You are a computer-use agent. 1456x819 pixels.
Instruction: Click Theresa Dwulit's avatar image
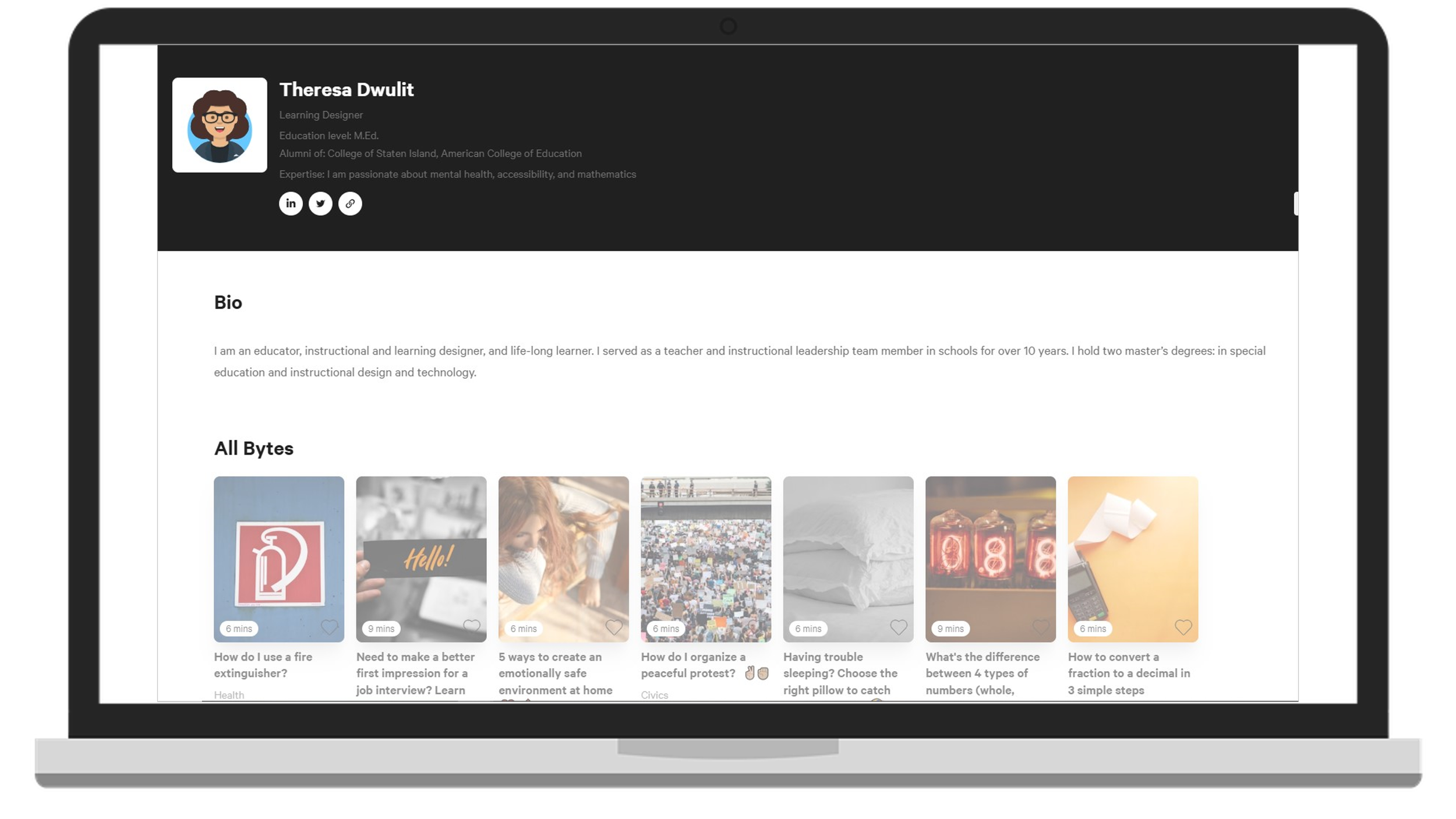click(x=220, y=125)
